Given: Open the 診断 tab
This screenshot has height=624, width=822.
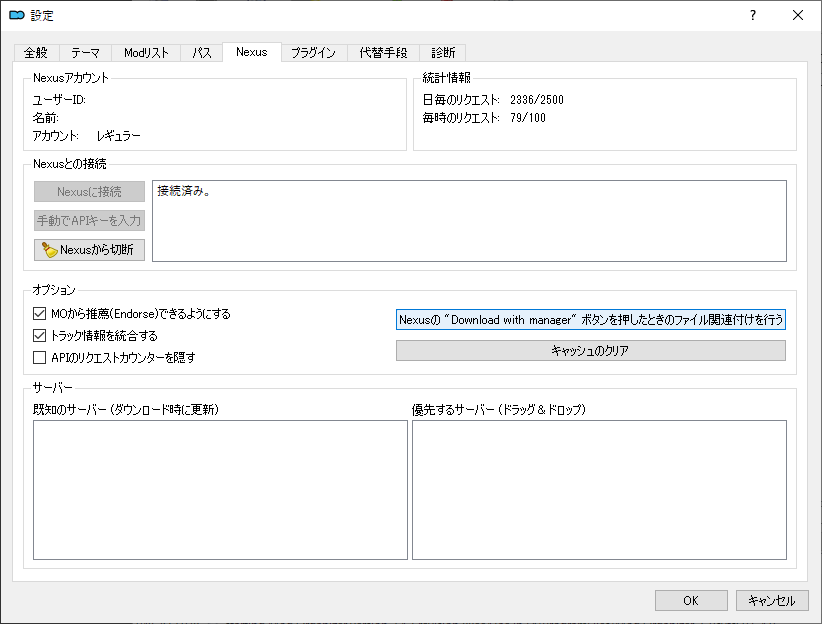Looking at the screenshot, I should [443, 53].
